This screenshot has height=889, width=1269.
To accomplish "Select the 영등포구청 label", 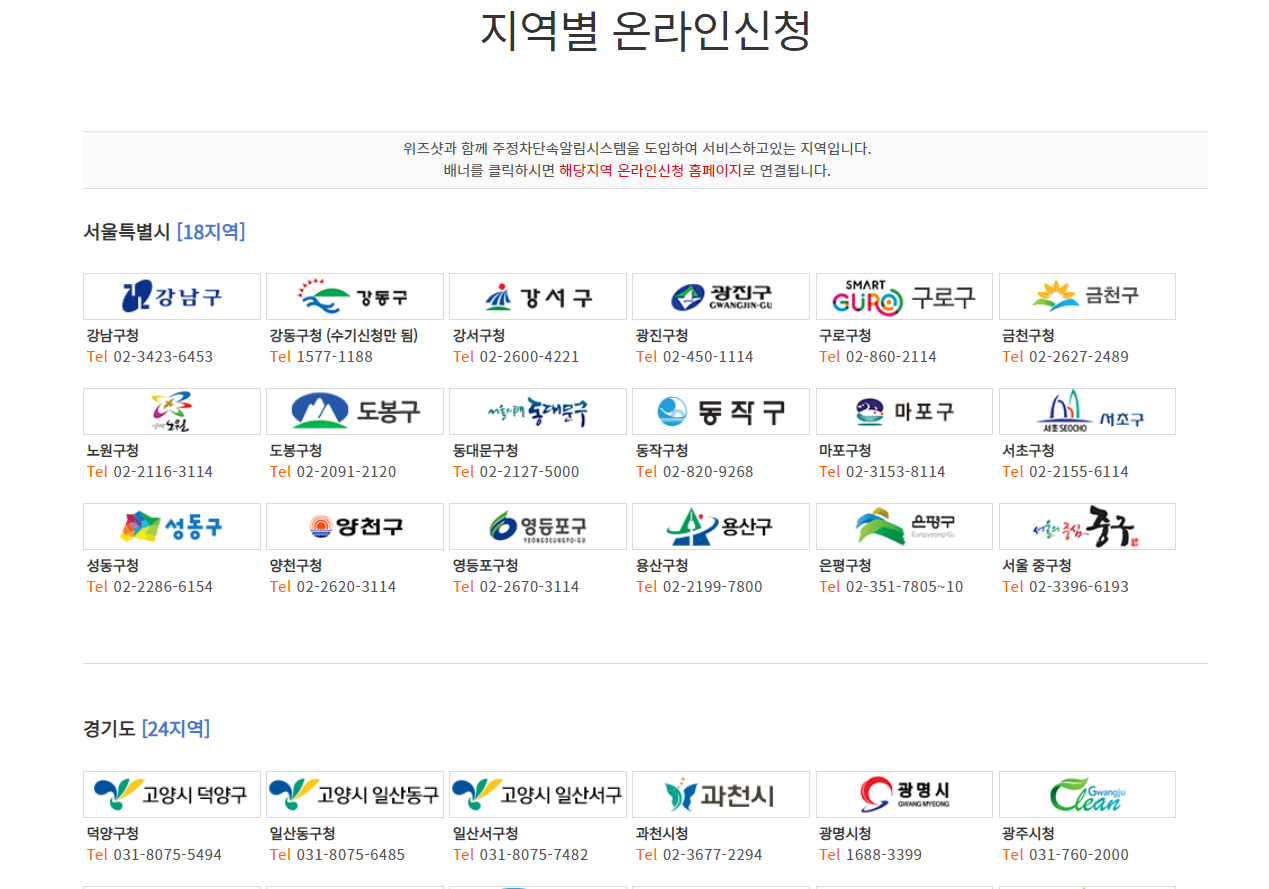I will 485,565.
